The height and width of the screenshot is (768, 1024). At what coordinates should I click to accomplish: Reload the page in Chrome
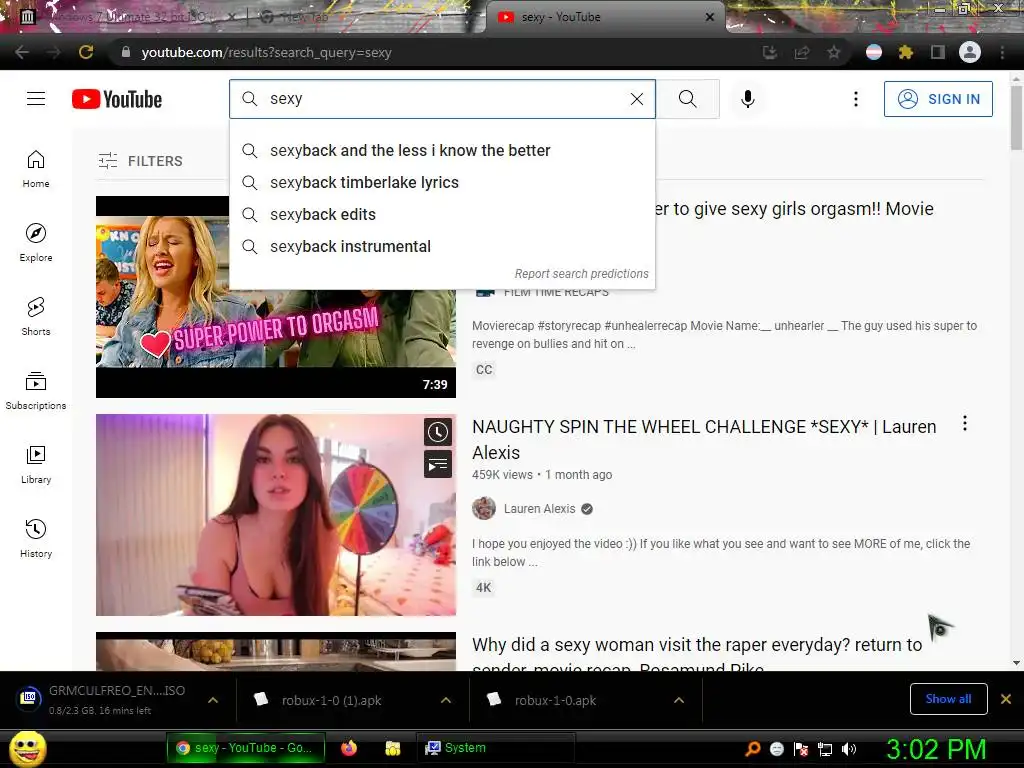point(86,52)
